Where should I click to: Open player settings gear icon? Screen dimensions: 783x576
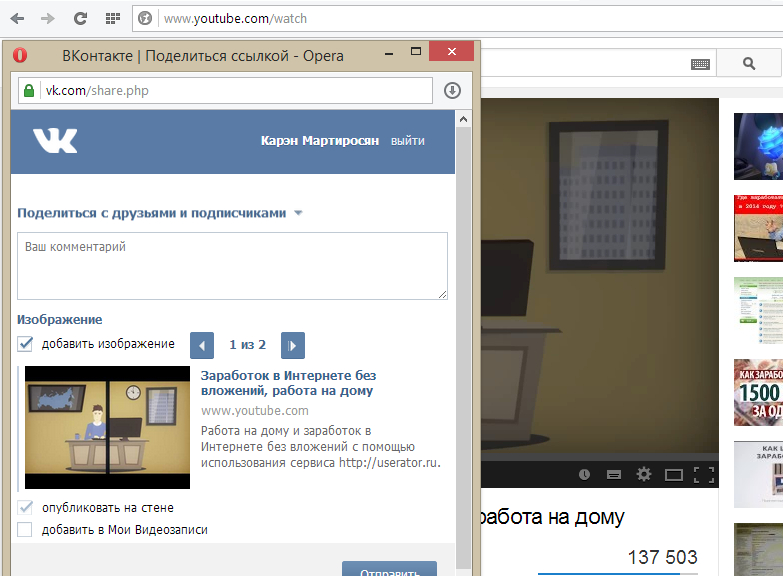coord(644,474)
